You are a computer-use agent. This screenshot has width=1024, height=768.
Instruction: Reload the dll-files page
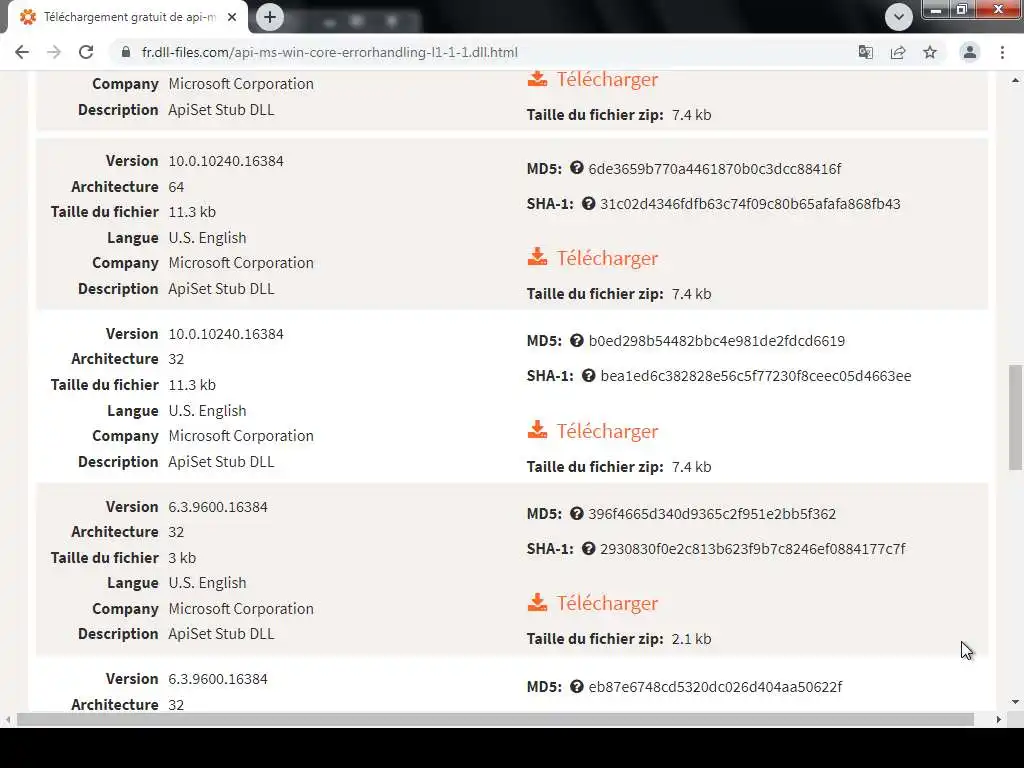click(86, 52)
